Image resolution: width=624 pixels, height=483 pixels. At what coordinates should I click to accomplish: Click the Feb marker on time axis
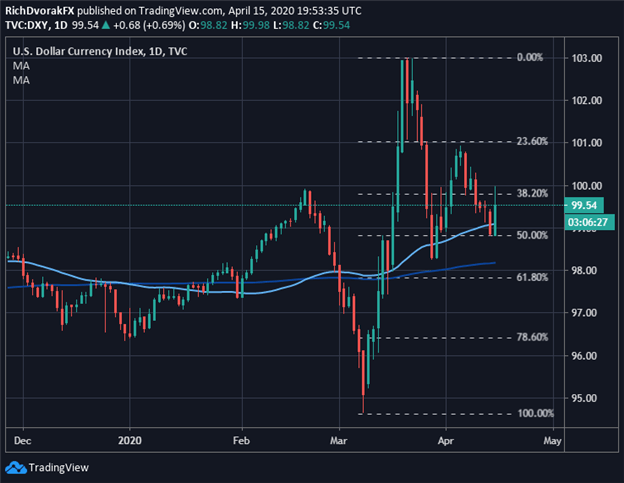coord(239,438)
